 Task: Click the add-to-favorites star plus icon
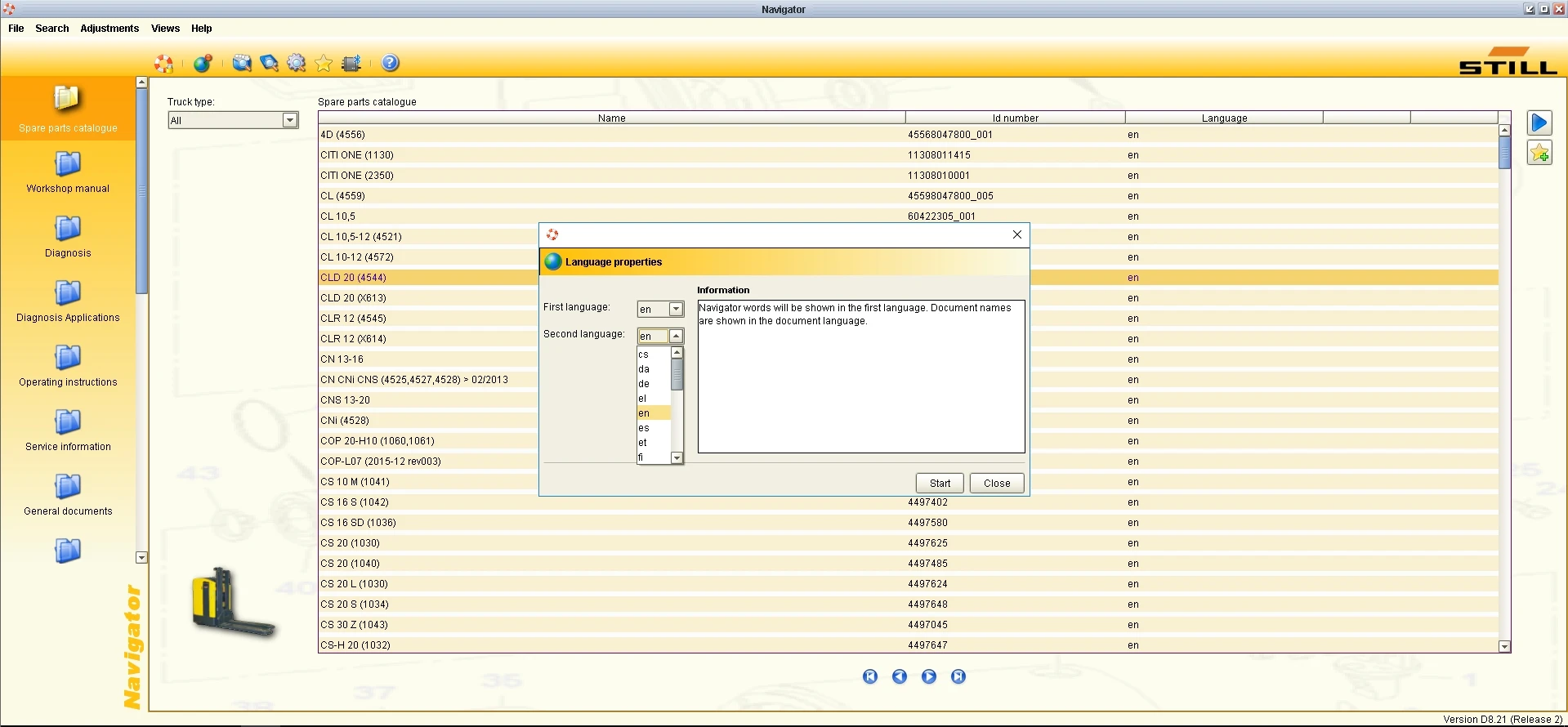(1539, 153)
